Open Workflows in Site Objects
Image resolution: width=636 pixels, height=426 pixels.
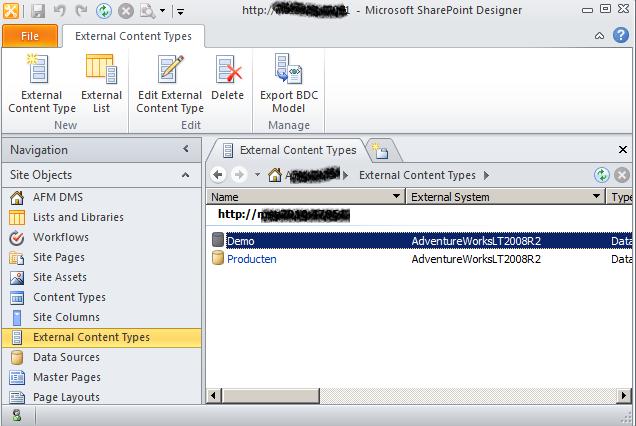60,237
